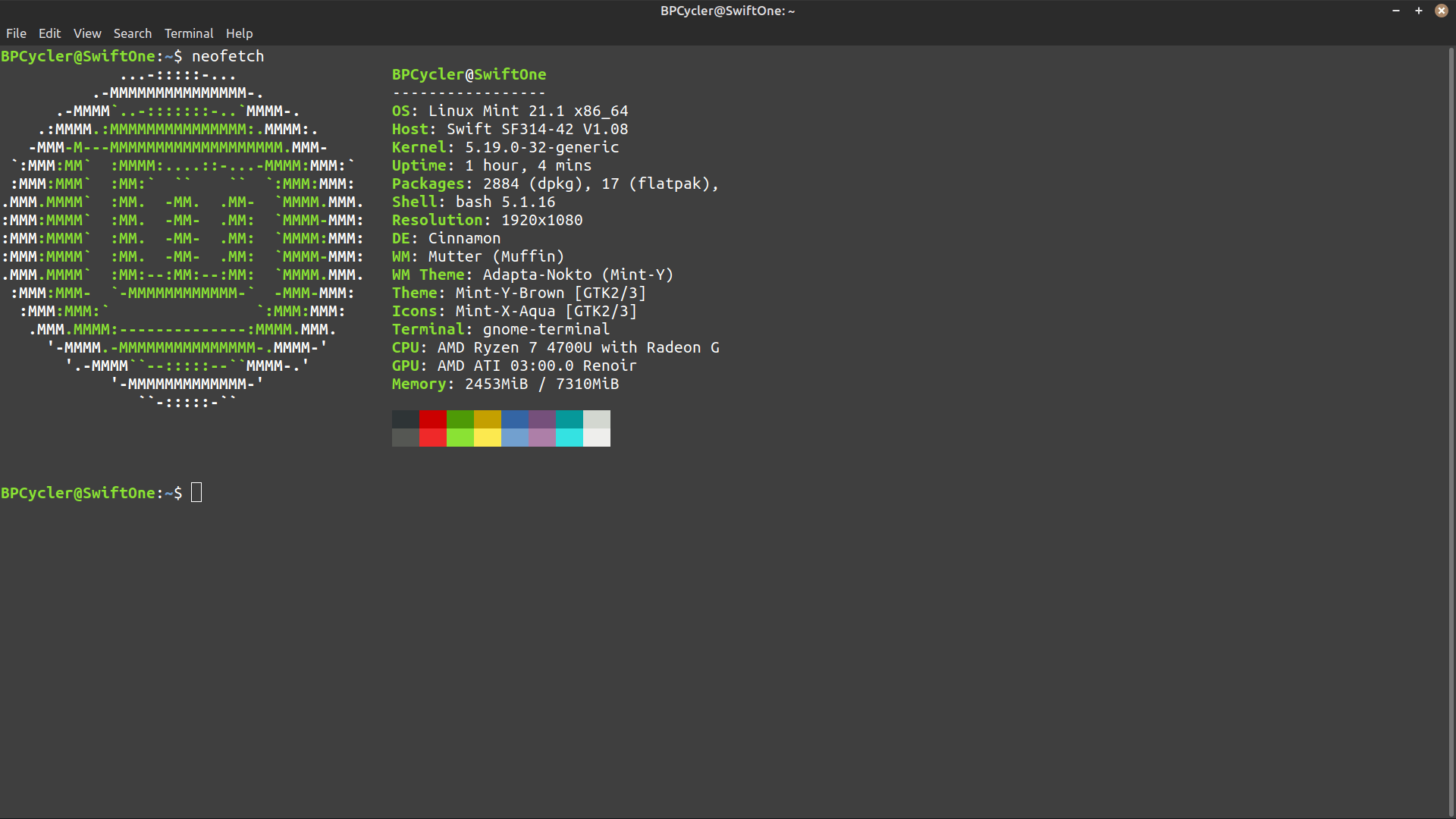Minimize the terminal window
Image resolution: width=1456 pixels, height=819 pixels.
coord(1396,11)
